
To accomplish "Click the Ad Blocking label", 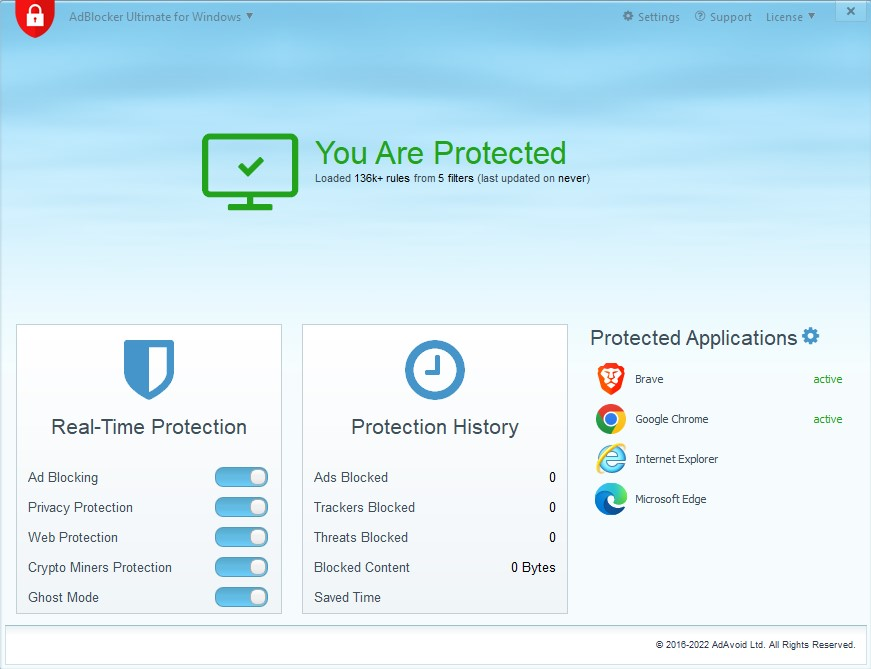I will (63, 477).
